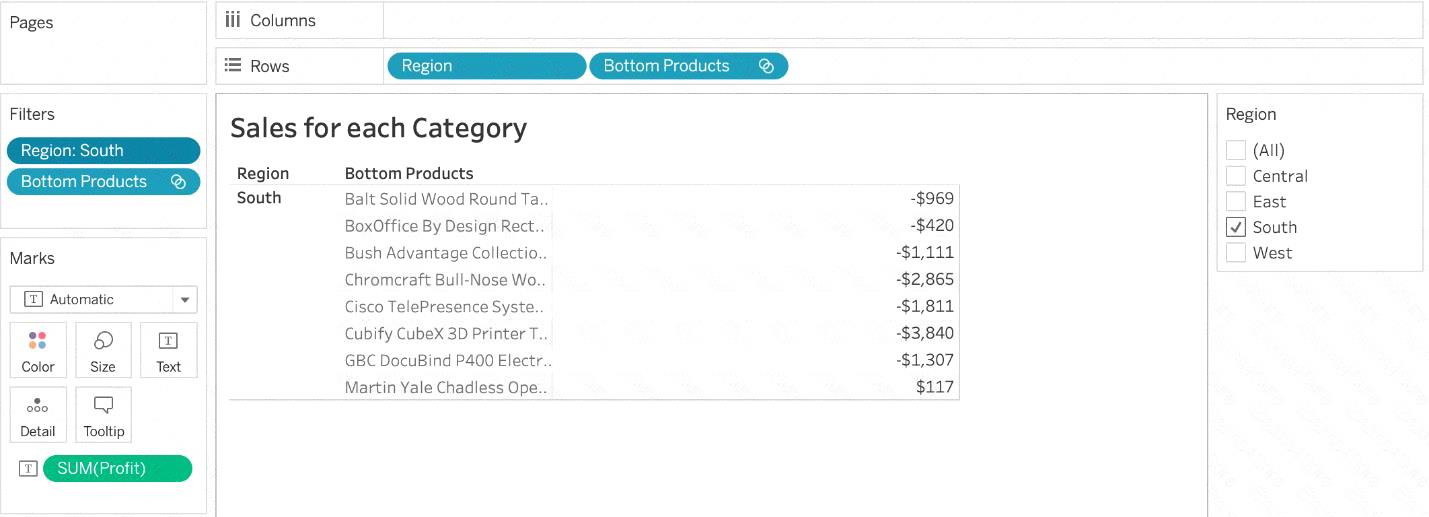The height and width of the screenshot is (517, 1429).
Task: Open the Color marks card
Action: [38, 350]
